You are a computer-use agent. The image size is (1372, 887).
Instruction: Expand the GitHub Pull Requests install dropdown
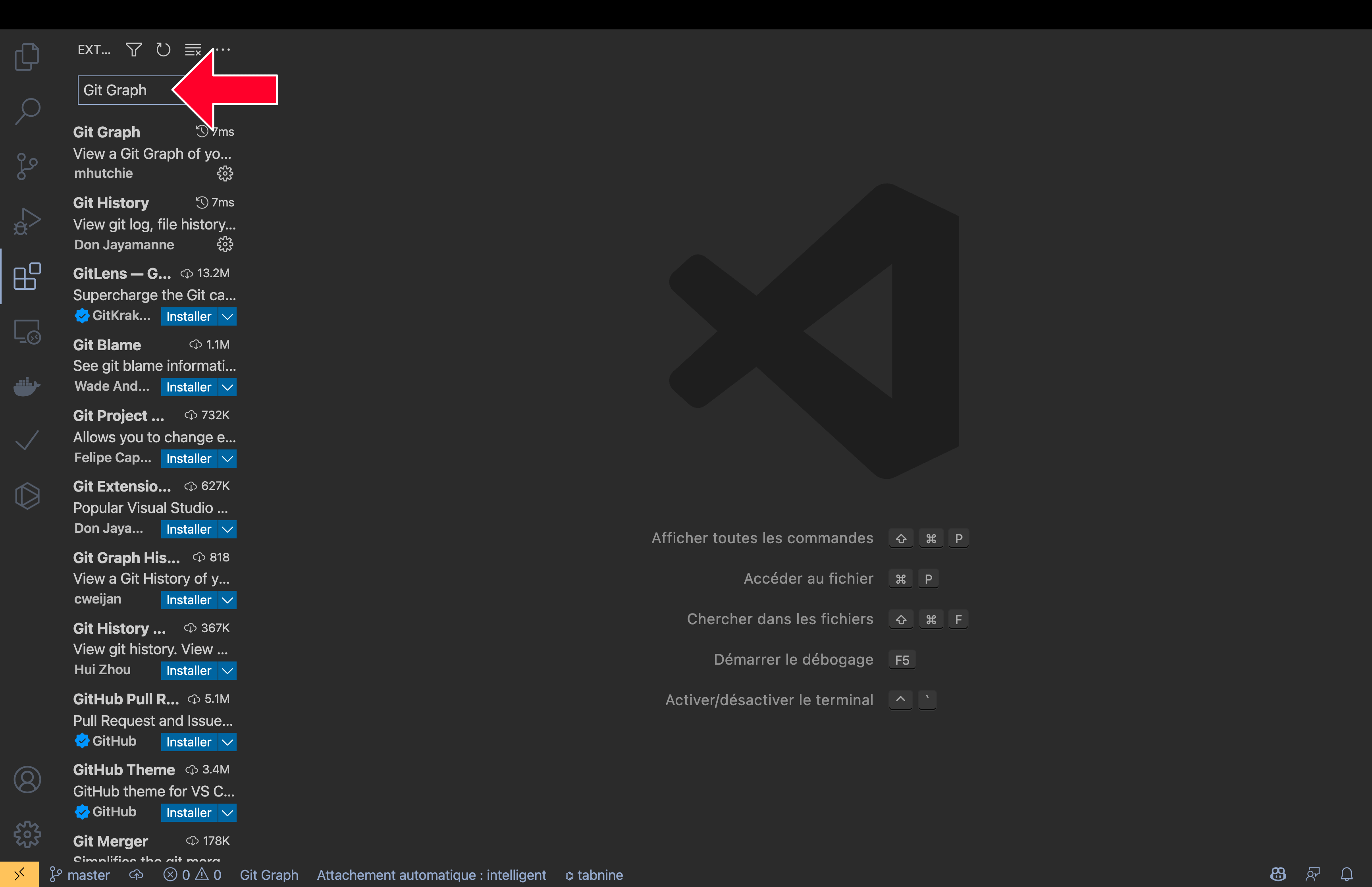[x=227, y=742]
